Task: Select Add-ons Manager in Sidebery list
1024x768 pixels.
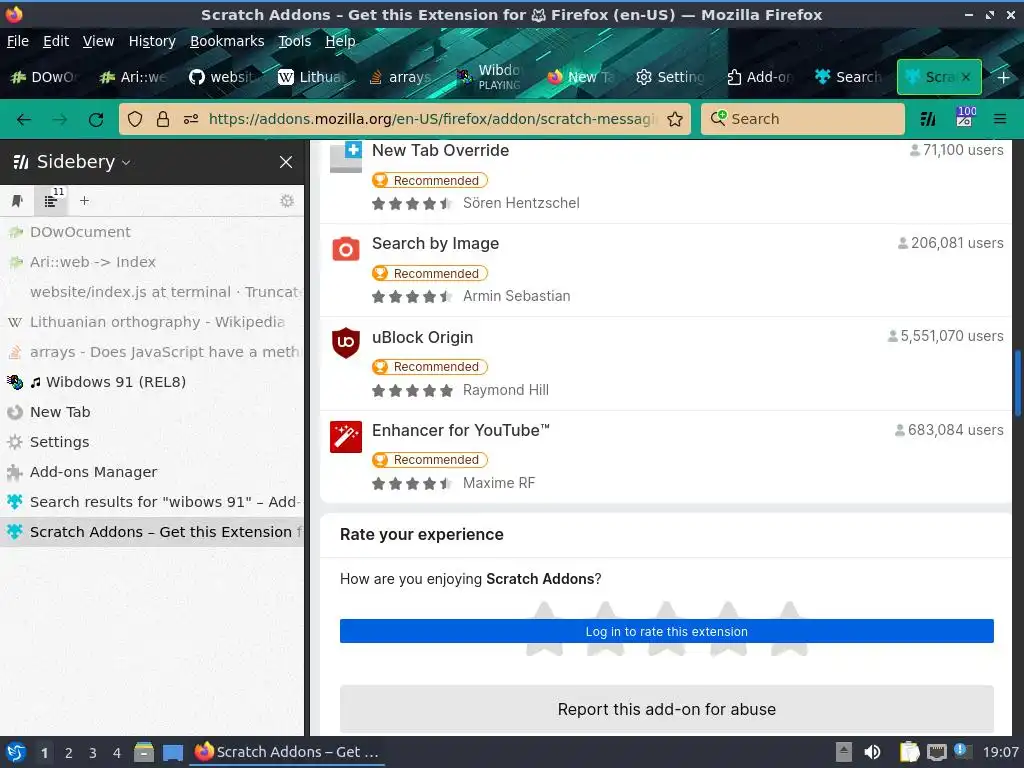Action: (x=152, y=472)
